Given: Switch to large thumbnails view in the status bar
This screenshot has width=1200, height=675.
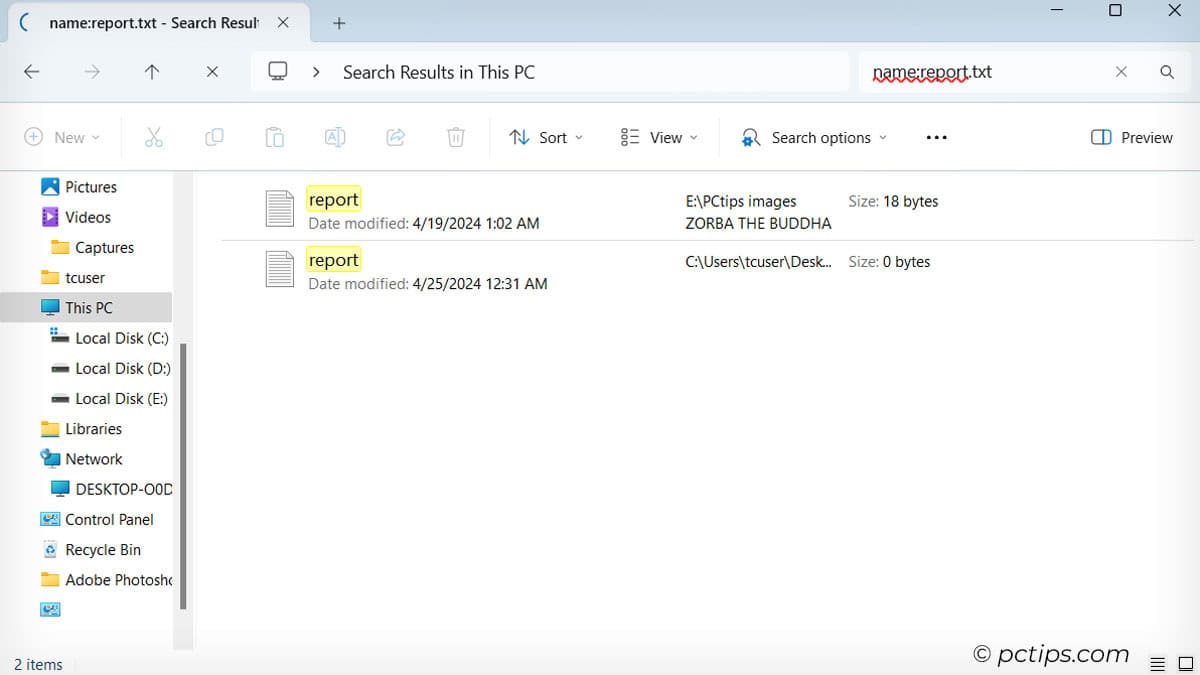Looking at the screenshot, I should point(1186,663).
